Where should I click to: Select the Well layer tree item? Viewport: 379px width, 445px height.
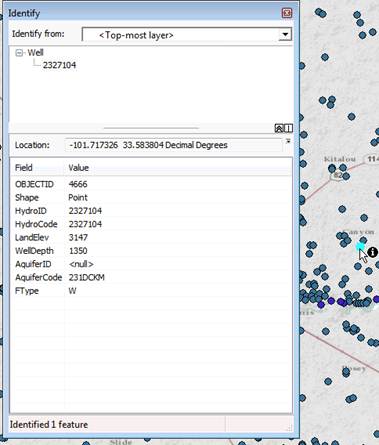click(x=35, y=52)
